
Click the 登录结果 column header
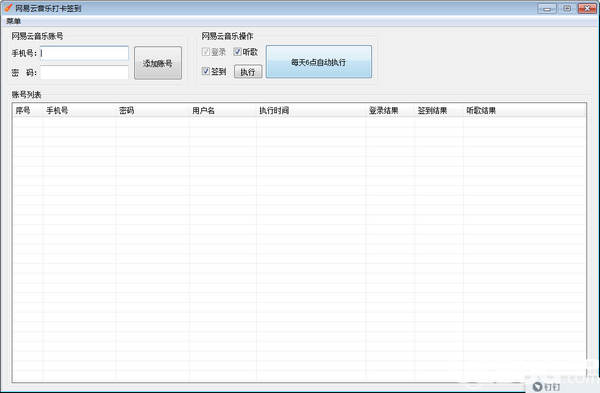(x=390, y=111)
